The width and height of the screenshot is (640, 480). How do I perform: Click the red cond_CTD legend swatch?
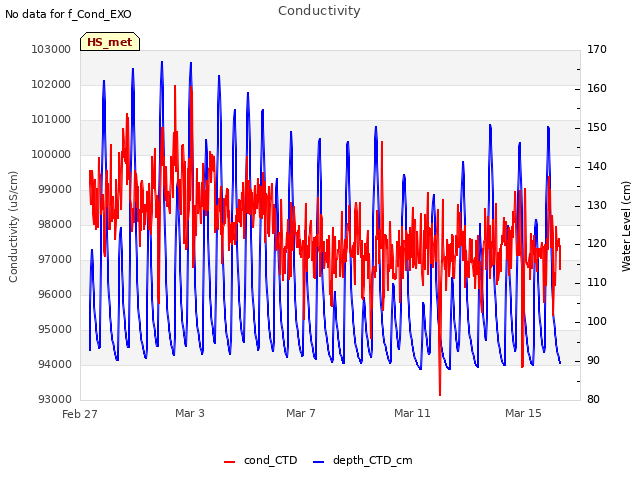pos(229,462)
